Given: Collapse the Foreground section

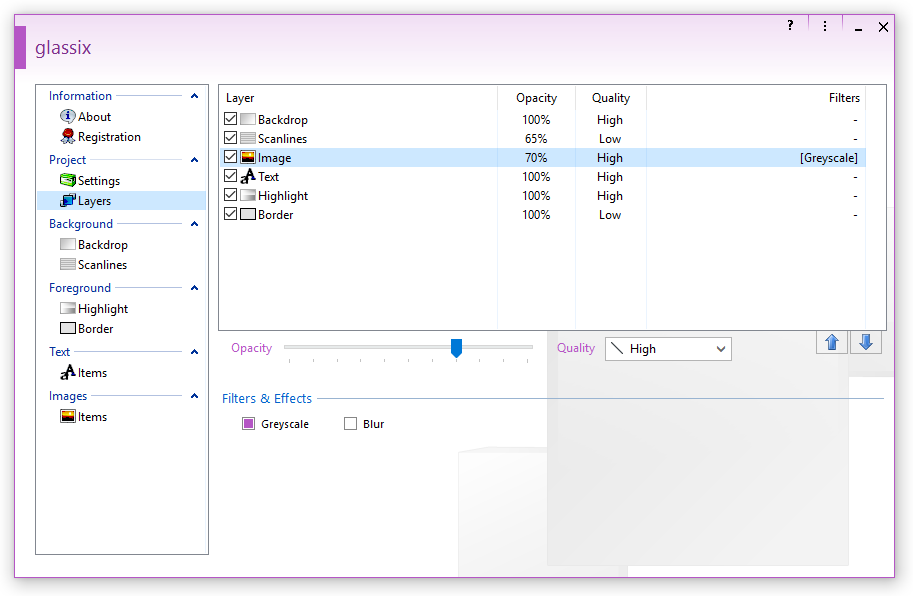Looking at the screenshot, I should point(194,288).
